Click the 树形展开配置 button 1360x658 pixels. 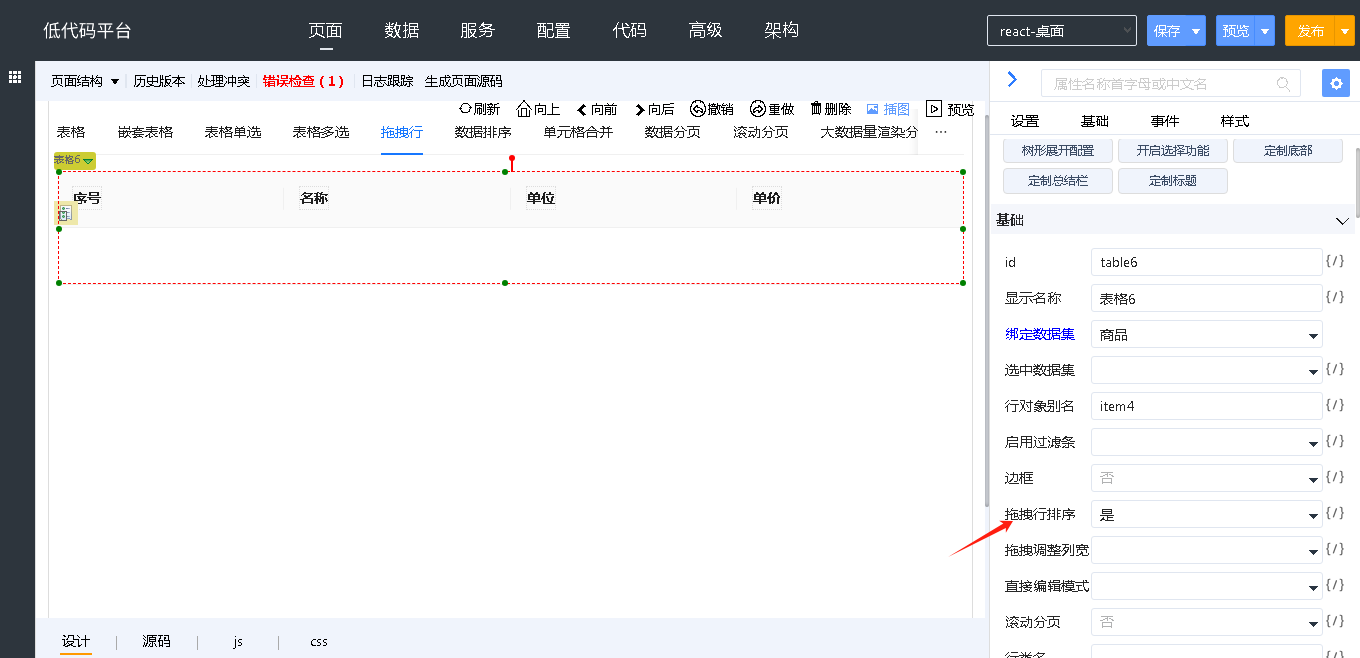[x=1058, y=151]
